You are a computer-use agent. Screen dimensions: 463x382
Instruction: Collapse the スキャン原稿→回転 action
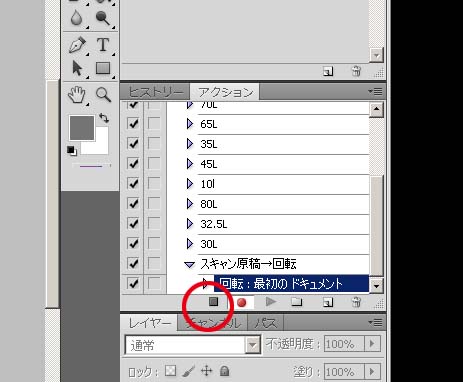(x=189, y=265)
